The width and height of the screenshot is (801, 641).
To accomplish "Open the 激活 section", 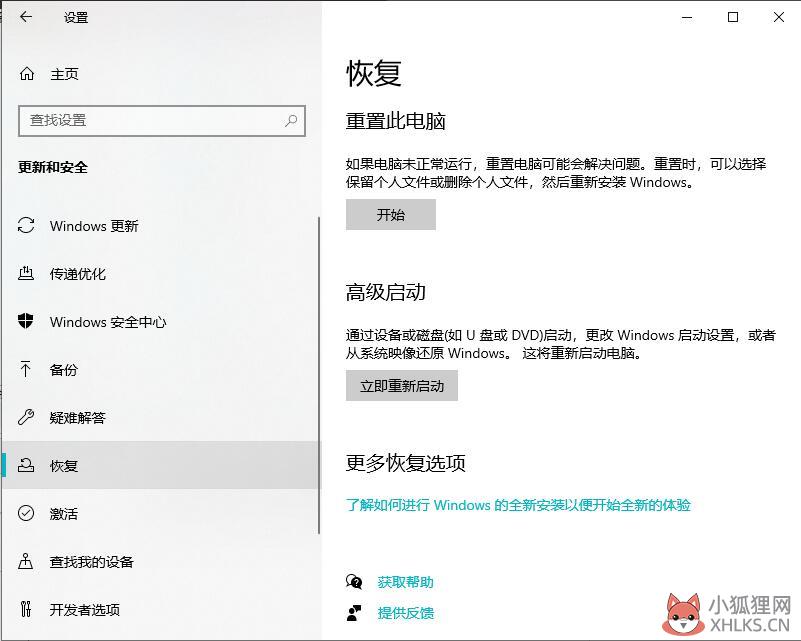I will click(63, 513).
